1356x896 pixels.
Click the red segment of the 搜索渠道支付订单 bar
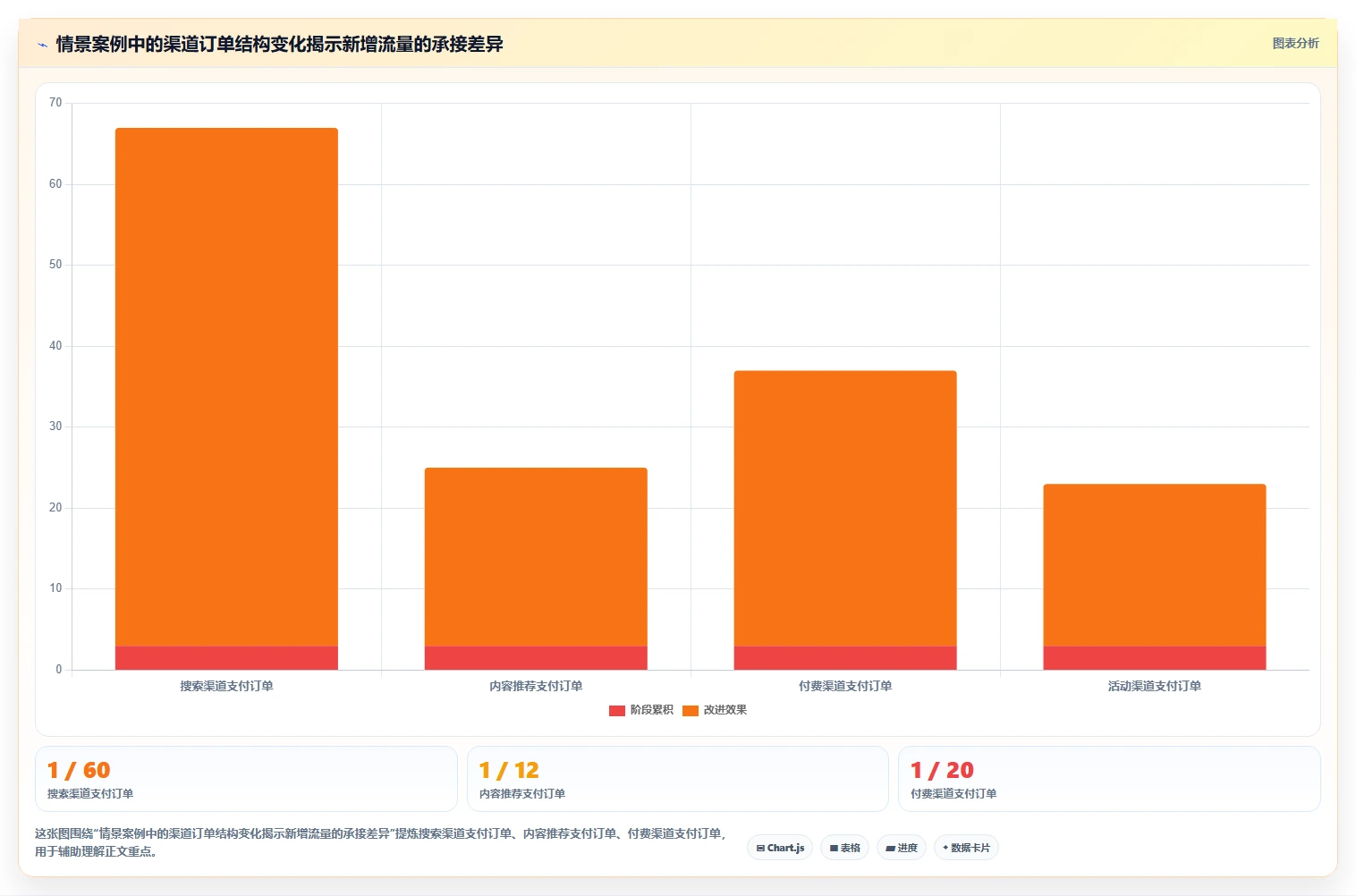pyautogui.click(x=226, y=658)
